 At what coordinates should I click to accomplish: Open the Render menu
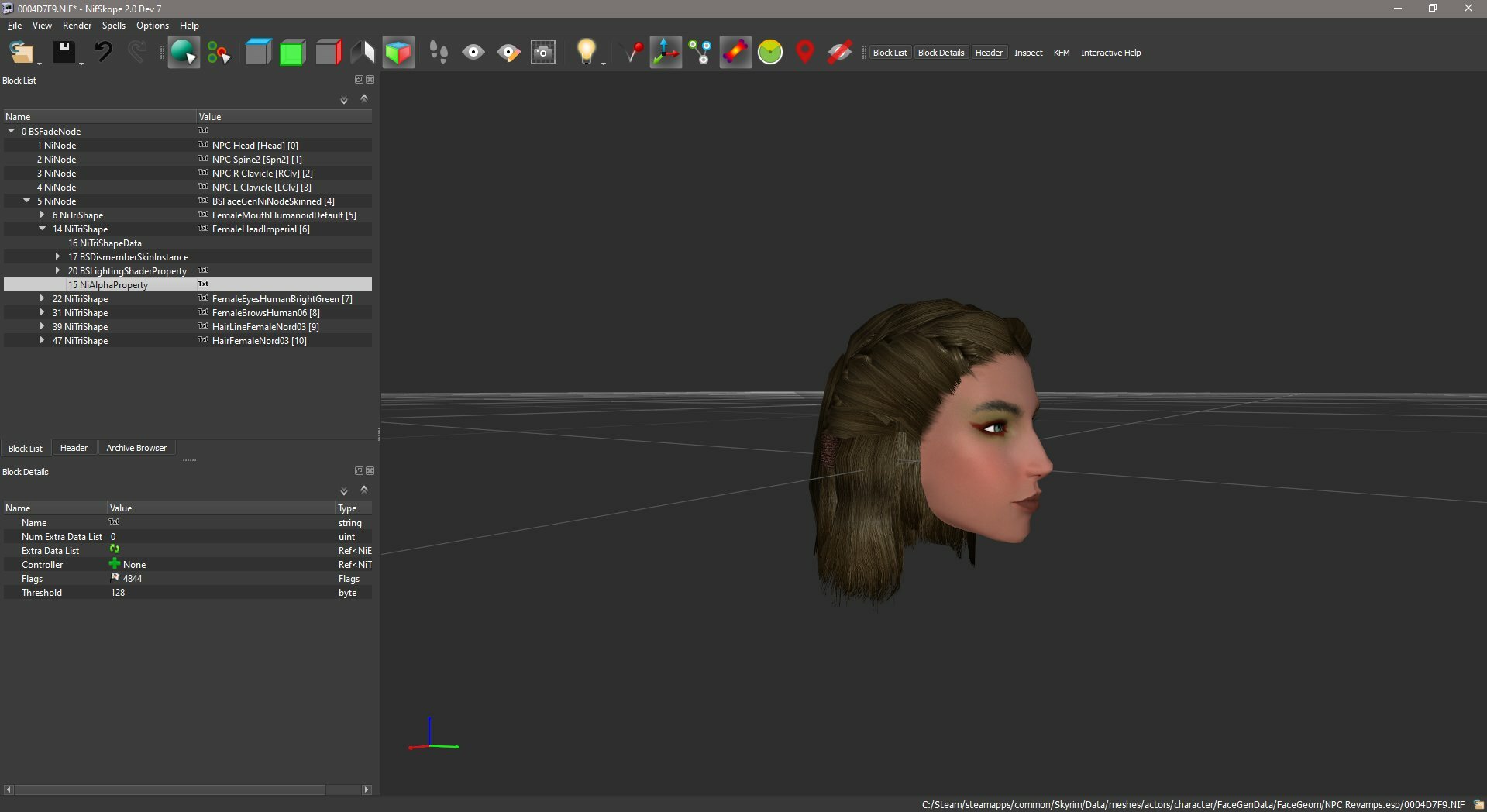77,26
